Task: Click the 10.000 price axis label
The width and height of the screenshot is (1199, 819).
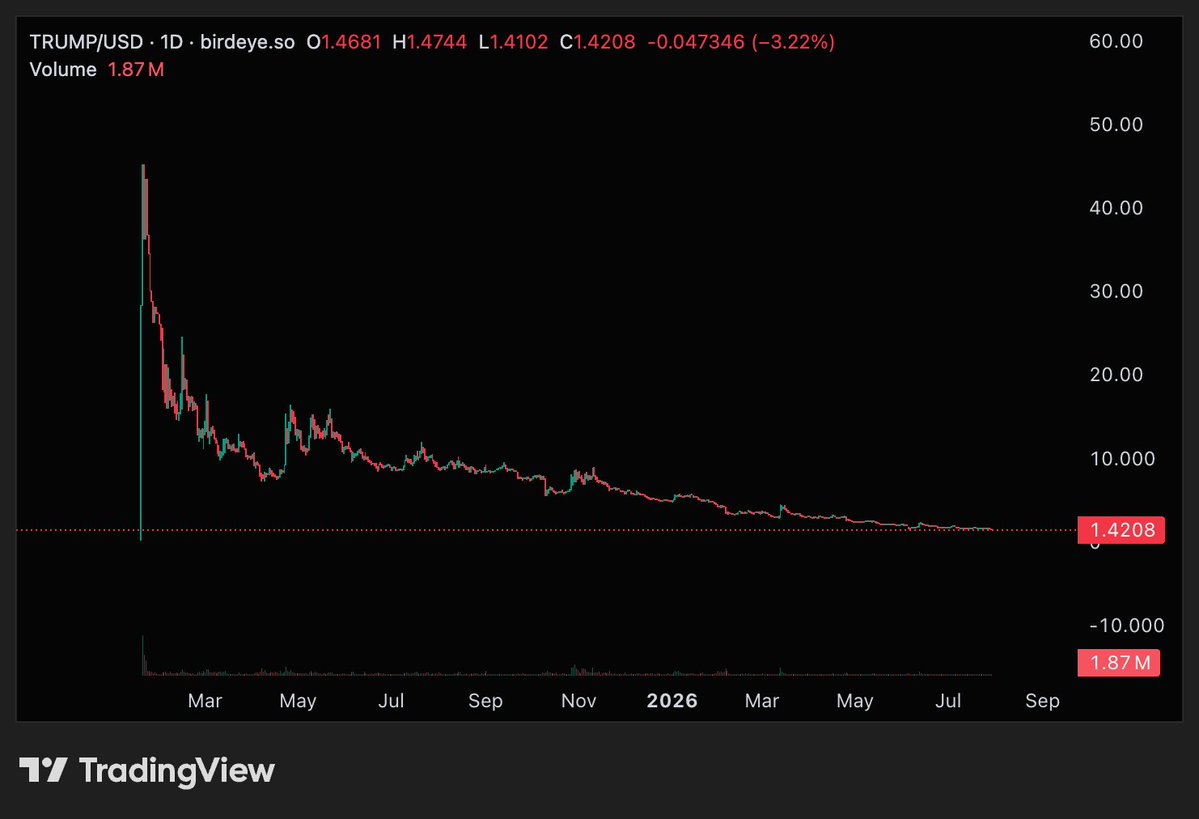Action: [x=1122, y=459]
